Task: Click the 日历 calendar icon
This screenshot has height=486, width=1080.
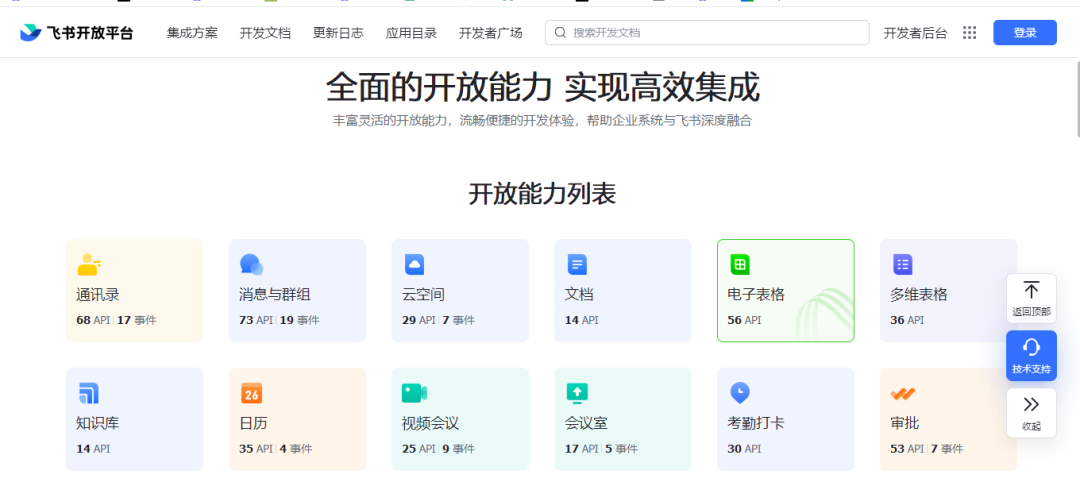Action: click(x=251, y=393)
